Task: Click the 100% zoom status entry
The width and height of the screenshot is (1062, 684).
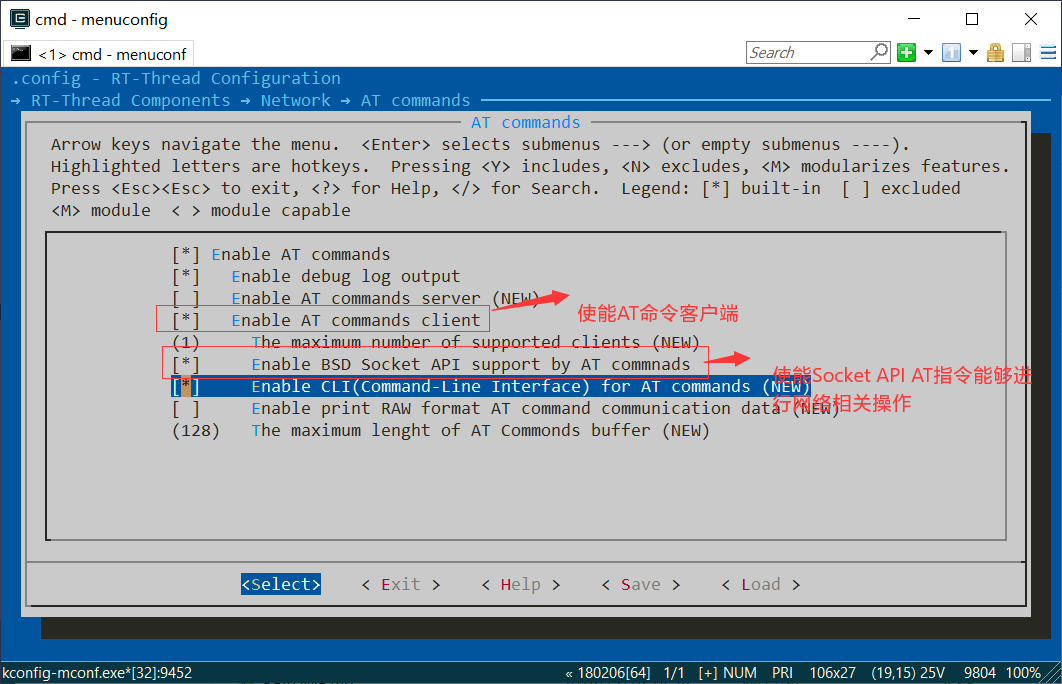Action: [1023, 673]
